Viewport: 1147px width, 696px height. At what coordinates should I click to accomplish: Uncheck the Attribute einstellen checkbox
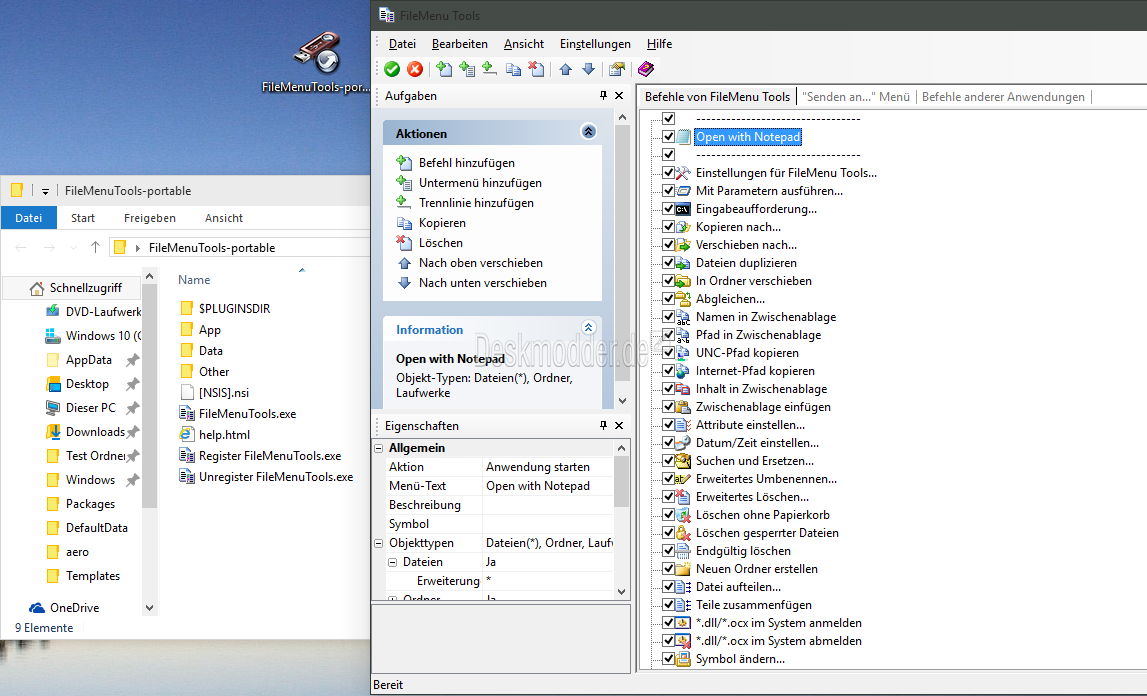[x=668, y=425]
